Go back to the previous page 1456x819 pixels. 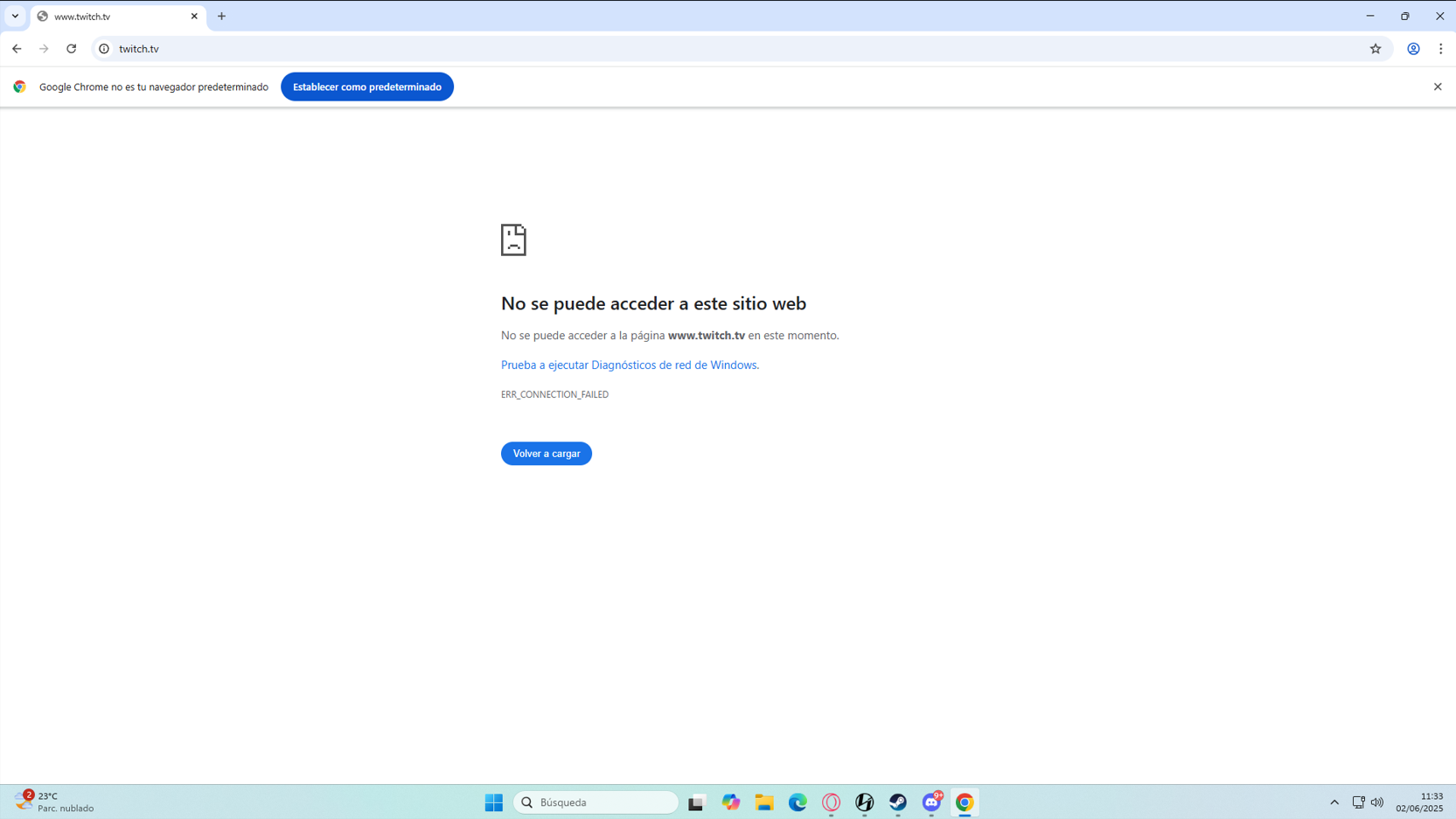17,49
